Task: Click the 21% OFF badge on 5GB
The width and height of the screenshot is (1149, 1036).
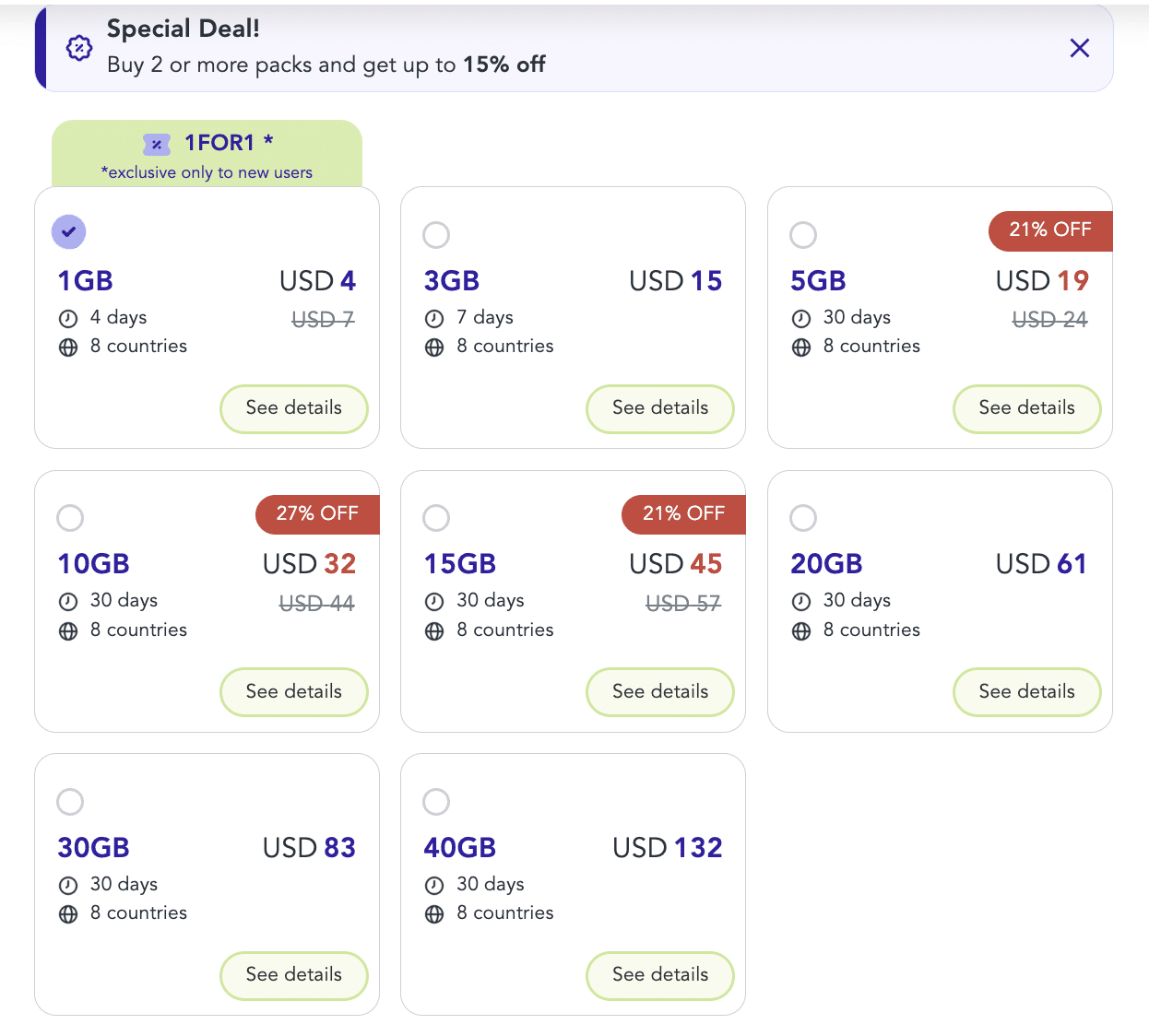Action: [1050, 231]
